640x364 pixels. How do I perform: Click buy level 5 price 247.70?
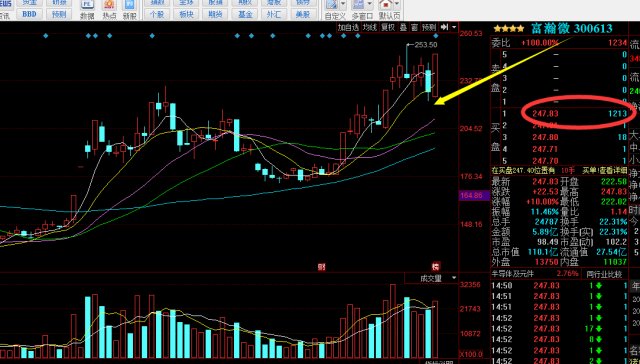pyautogui.click(x=545, y=161)
